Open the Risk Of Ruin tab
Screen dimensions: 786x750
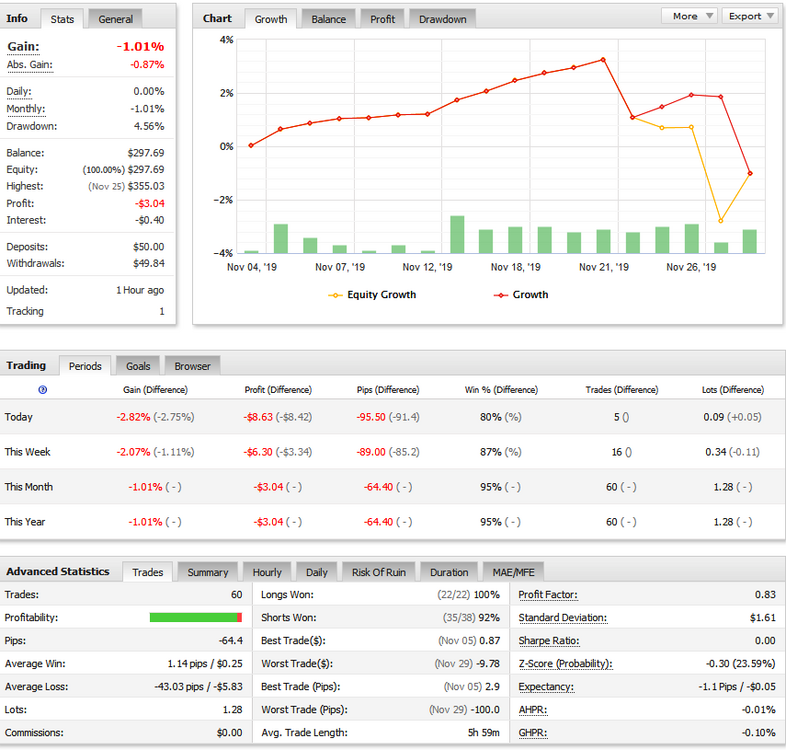(x=378, y=572)
